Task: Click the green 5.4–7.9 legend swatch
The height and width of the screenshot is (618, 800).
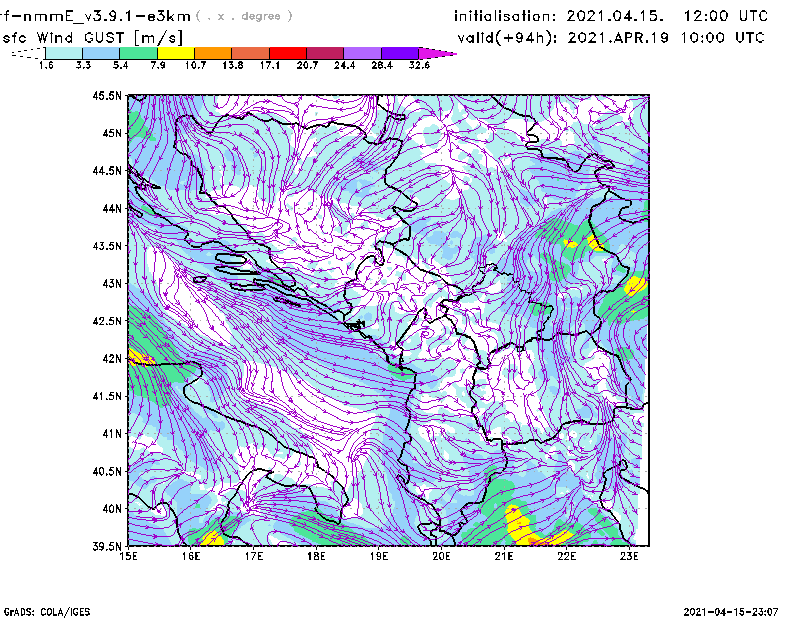Action: [138, 53]
